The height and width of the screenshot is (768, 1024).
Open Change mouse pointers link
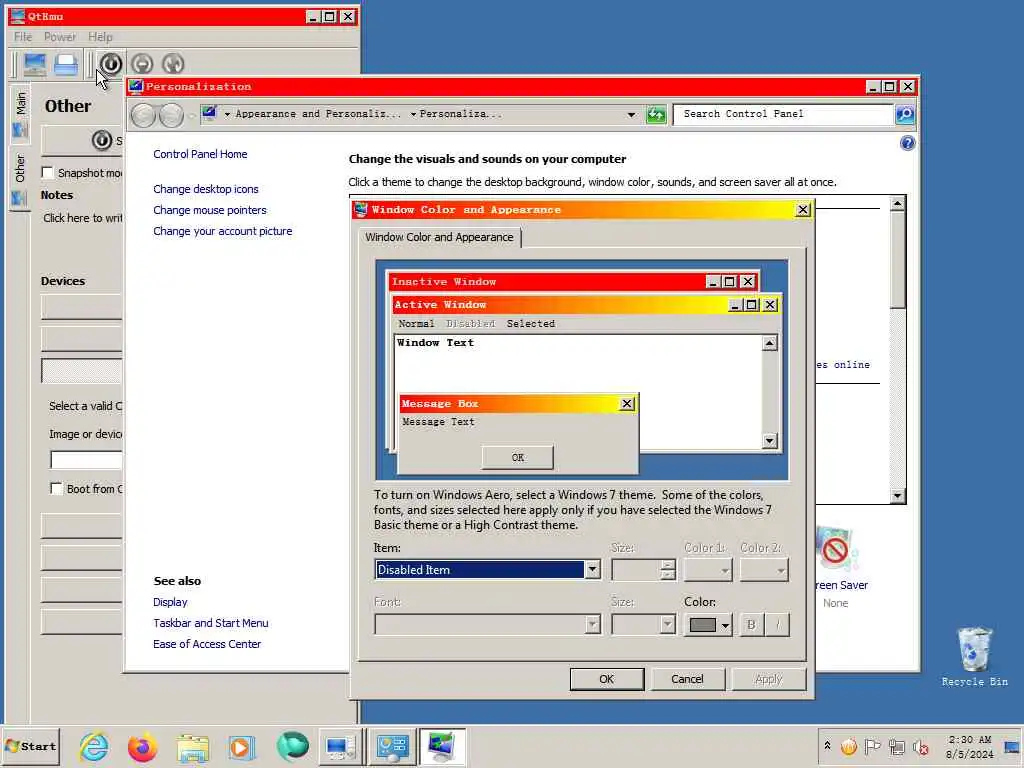click(x=210, y=210)
